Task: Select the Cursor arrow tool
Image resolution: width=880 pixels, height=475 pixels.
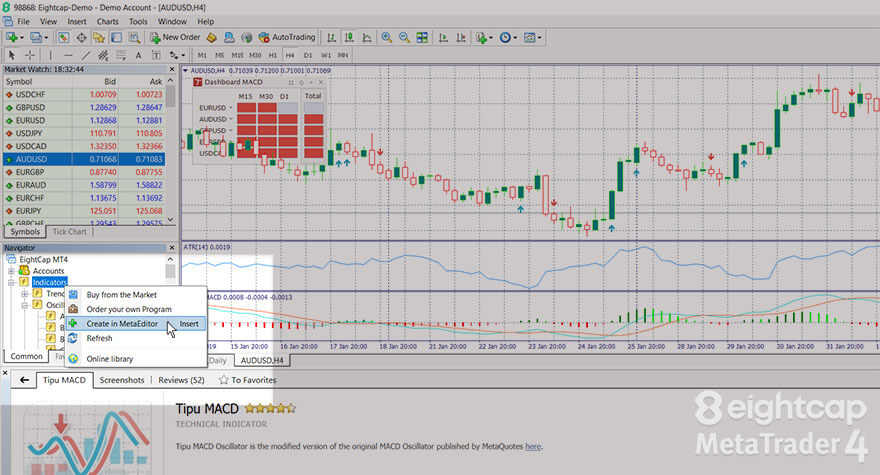Action: point(12,55)
